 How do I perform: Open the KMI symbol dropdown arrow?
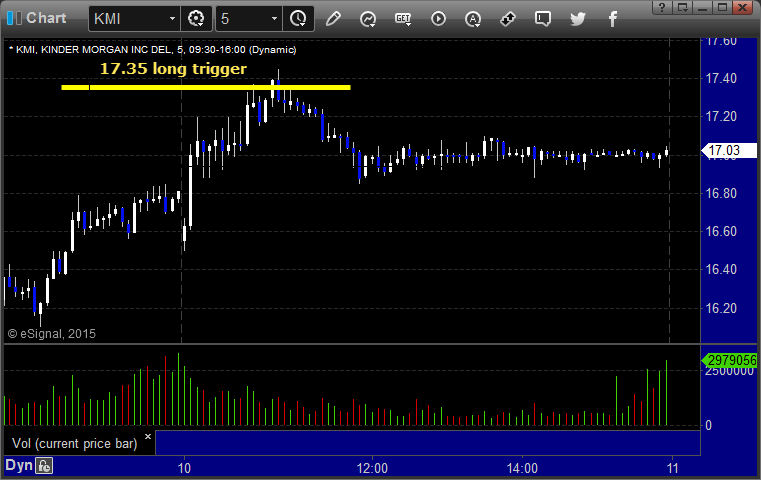pos(172,19)
